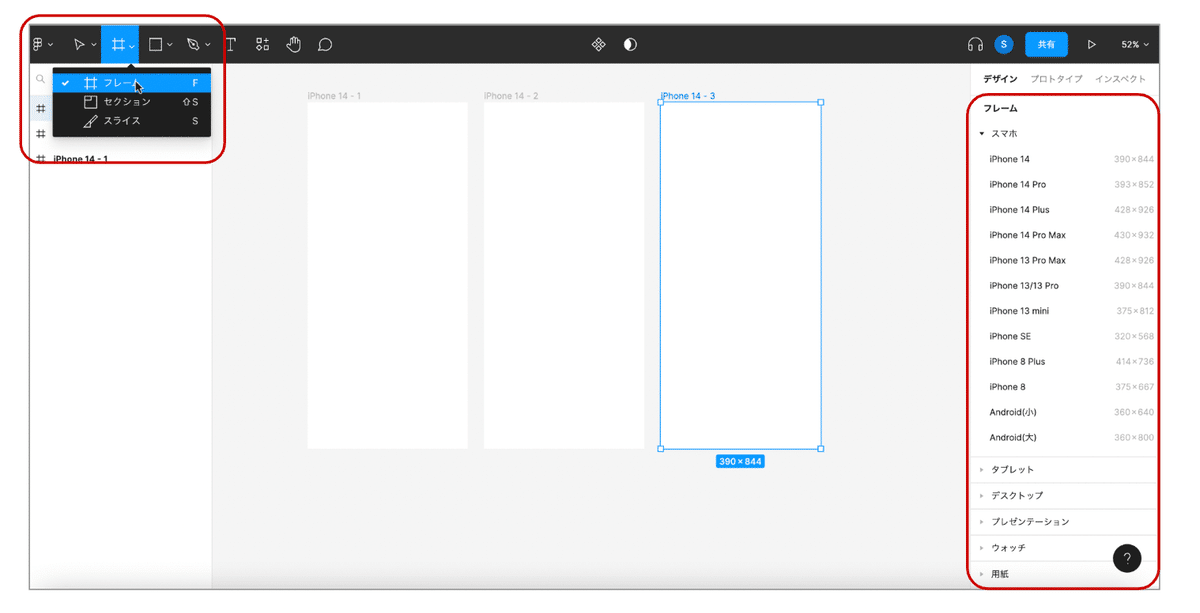The image size is (1200, 613).
Task: Click the first frame layer icon in layers panel
Action: [x=41, y=108]
